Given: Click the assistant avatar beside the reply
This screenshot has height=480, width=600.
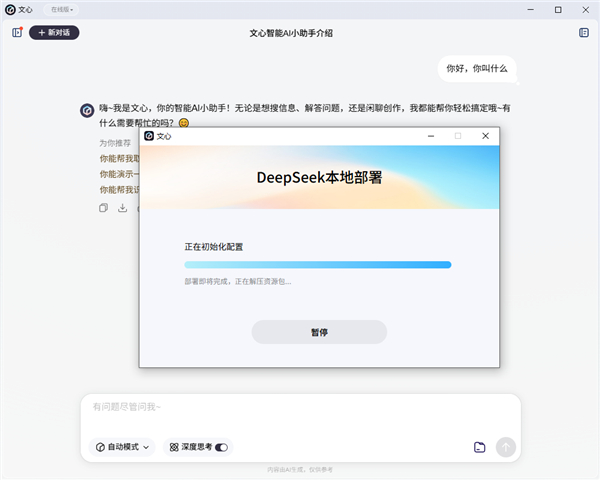Looking at the screenshot, I should (87, 110).
